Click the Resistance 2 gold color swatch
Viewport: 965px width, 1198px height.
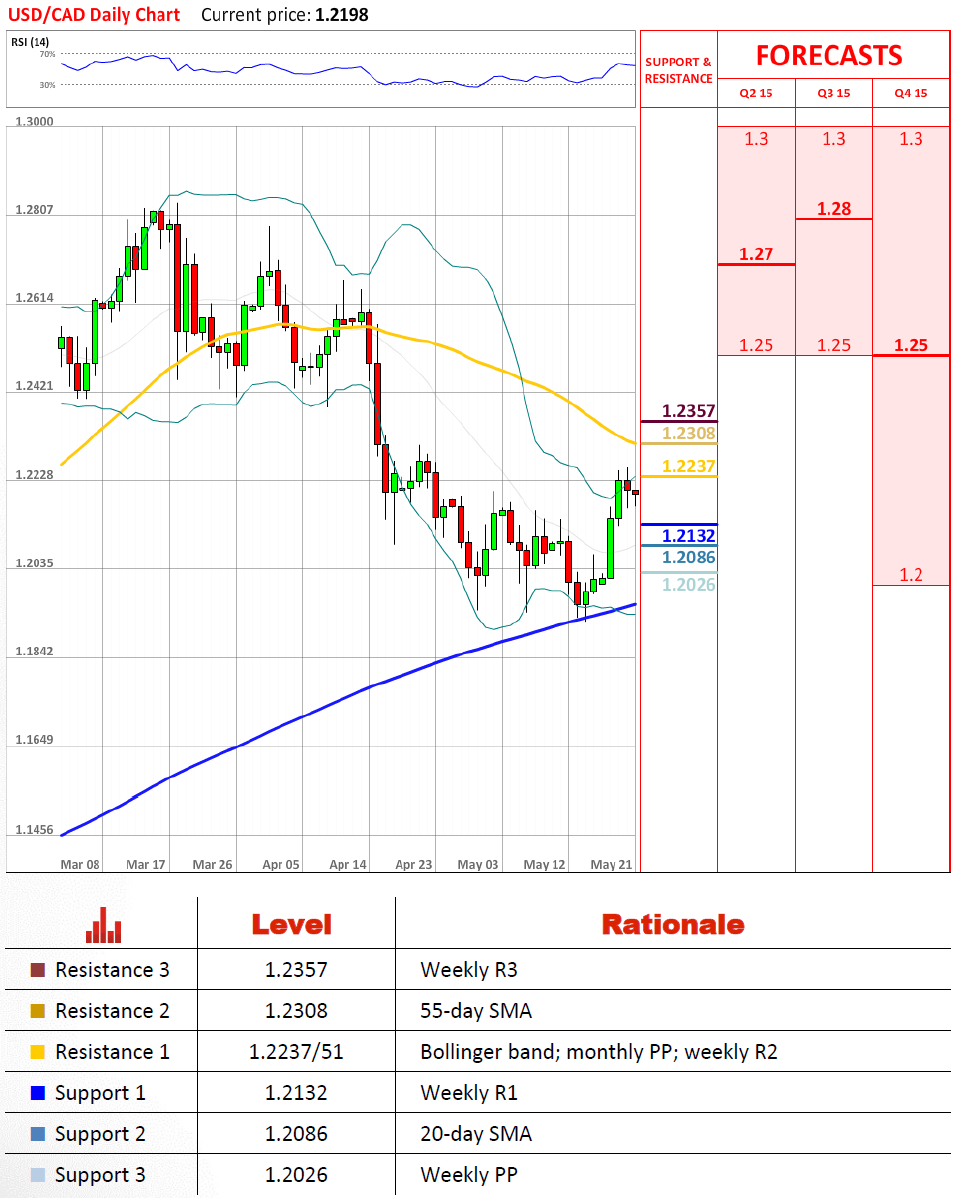tap(37, 1011)
